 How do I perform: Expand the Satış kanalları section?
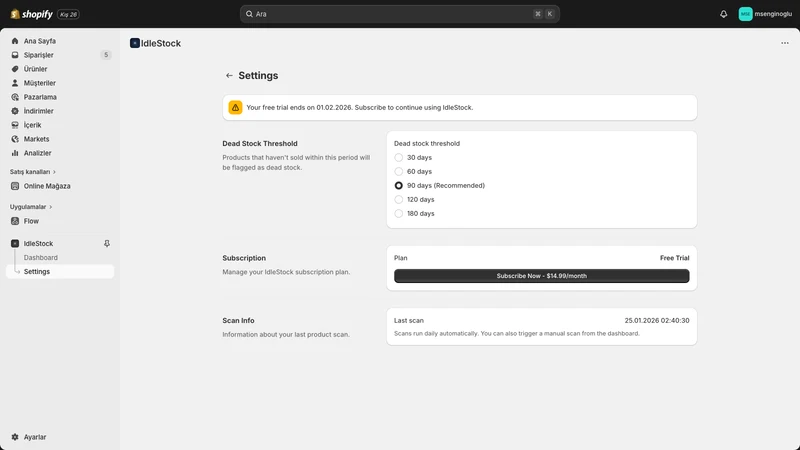point(33,172)
